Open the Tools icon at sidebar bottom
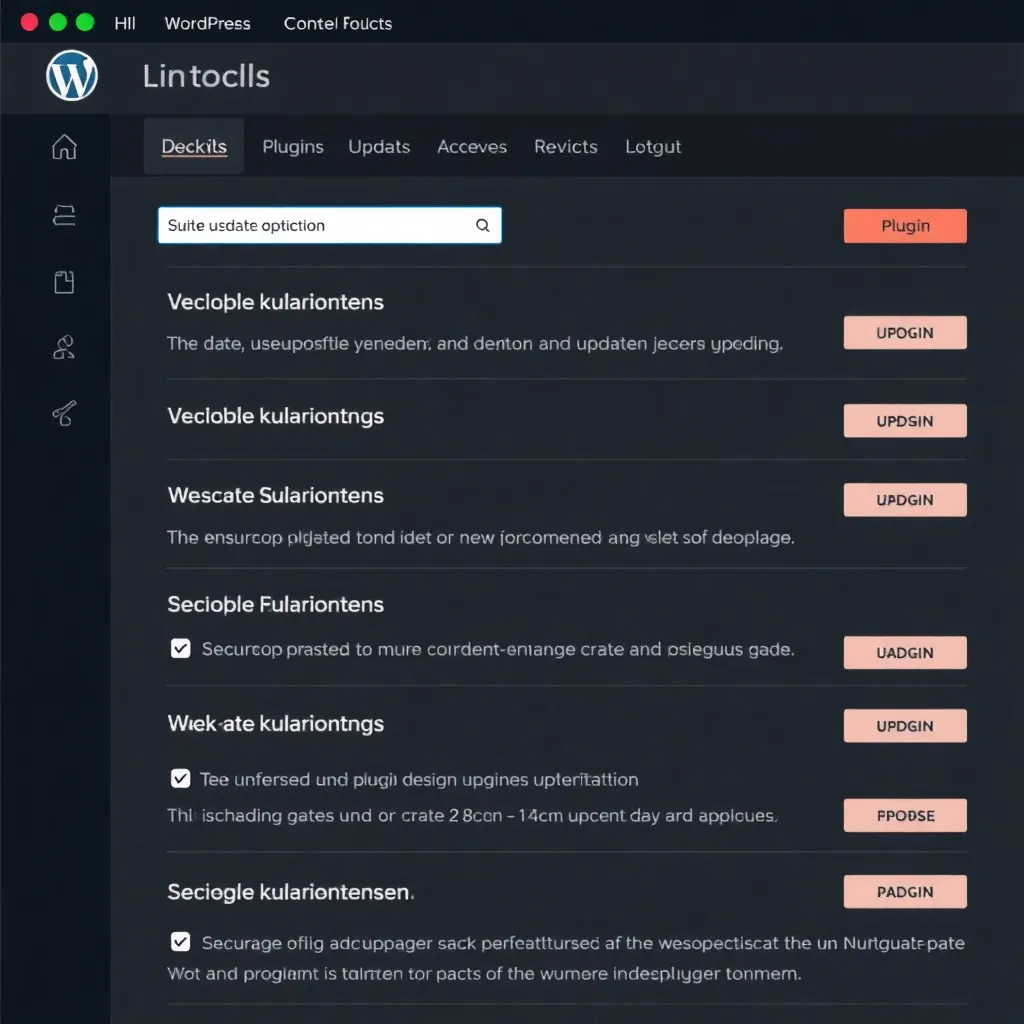Screen dimensions: 1024x1024 (63, 413)
